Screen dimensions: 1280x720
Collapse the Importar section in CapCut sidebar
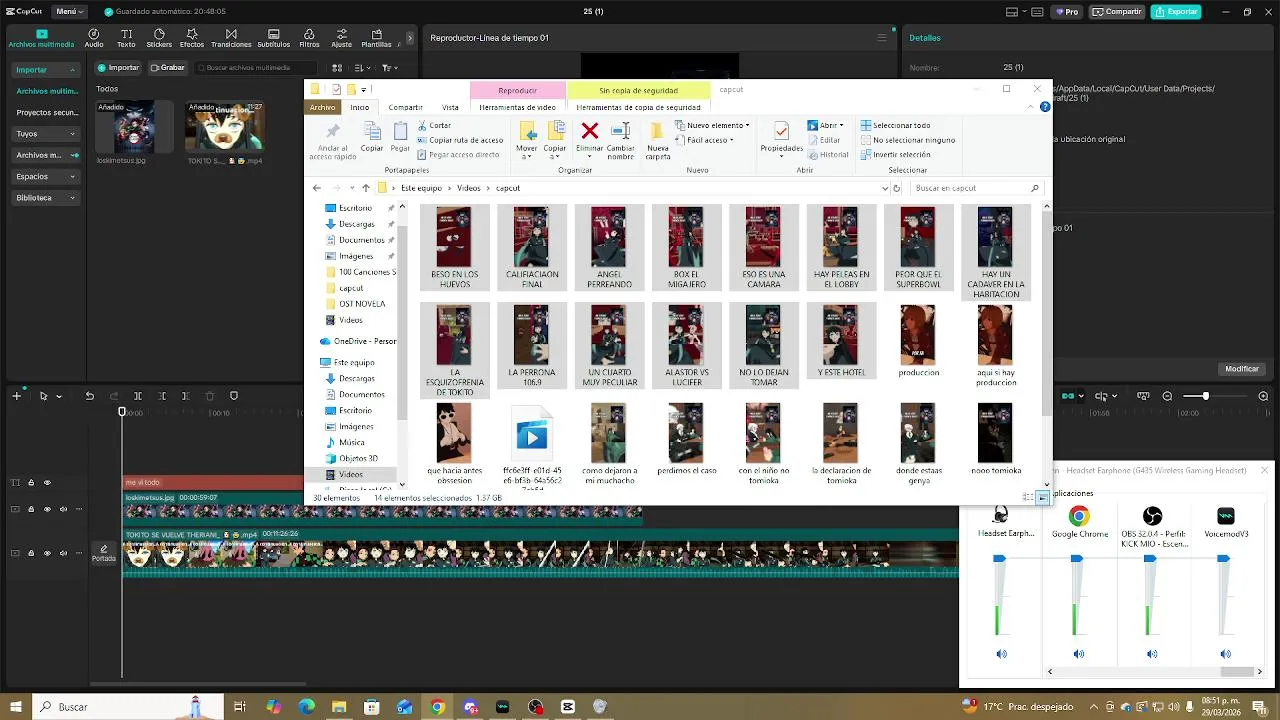46,70
